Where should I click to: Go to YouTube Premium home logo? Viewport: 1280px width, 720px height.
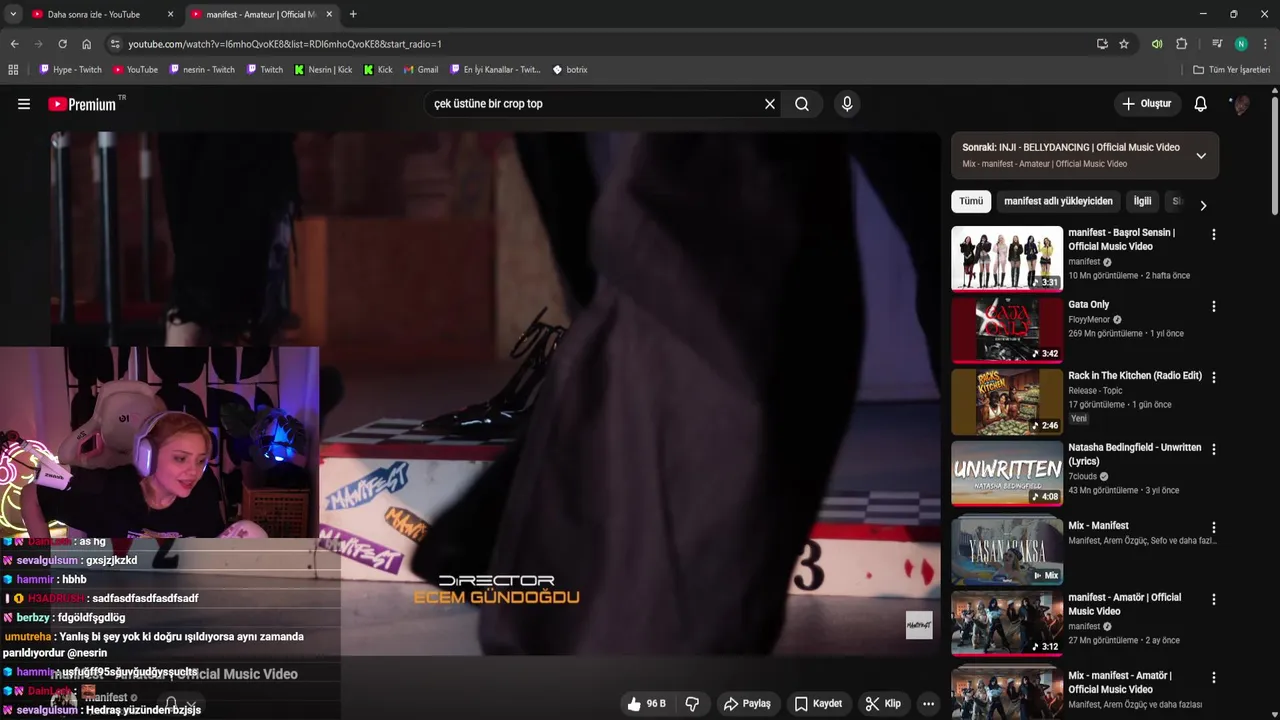pyautogui.click(x=82, y=104)
